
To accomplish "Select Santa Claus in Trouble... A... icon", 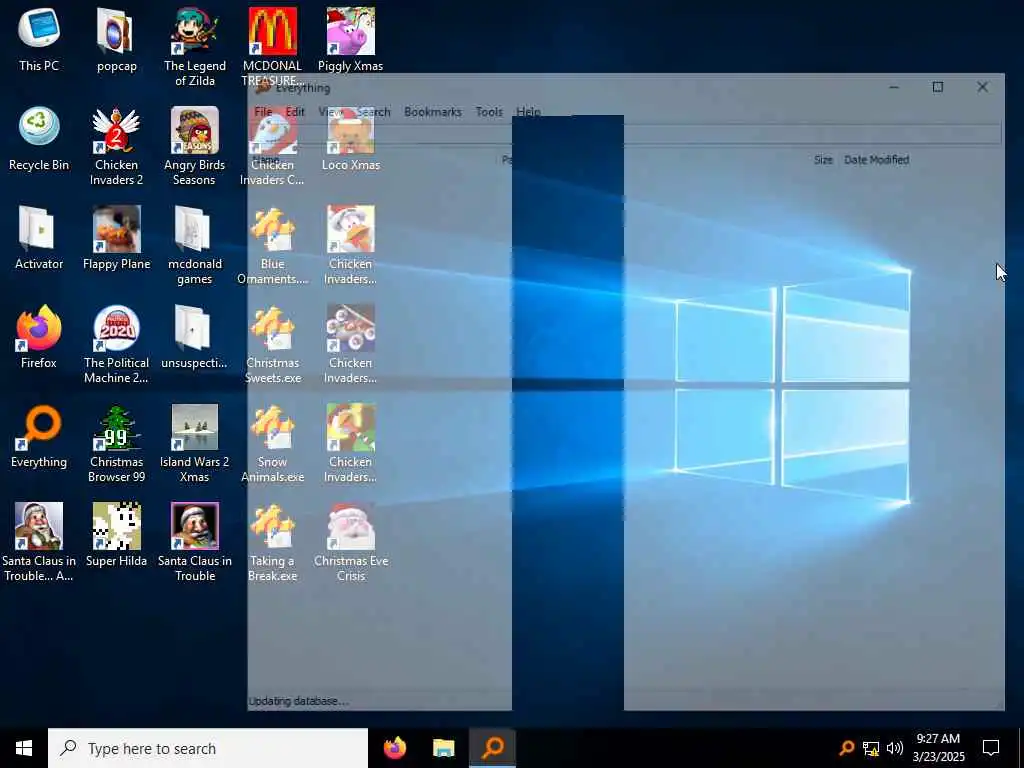I will click(39, 542).
